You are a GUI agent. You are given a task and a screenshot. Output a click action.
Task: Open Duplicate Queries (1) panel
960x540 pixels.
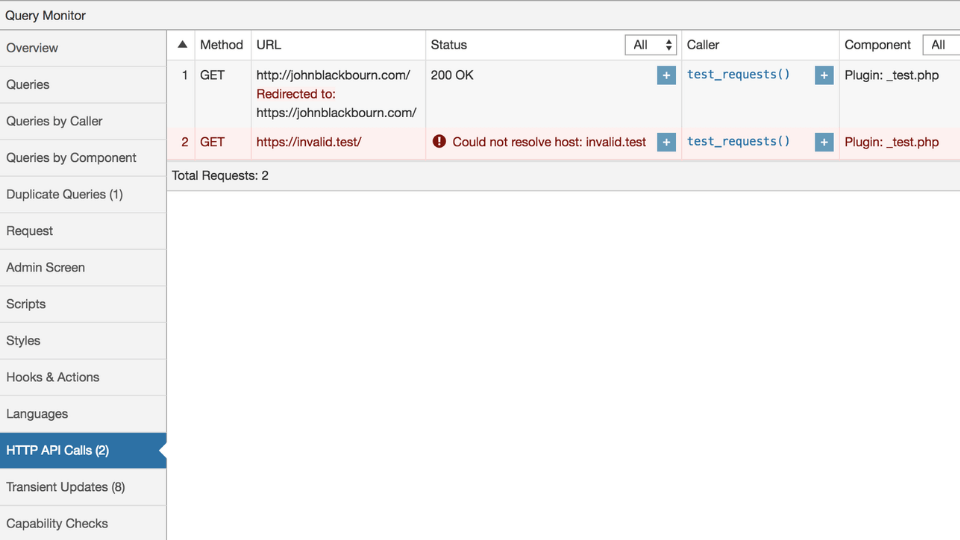click(x=83, y=194)
